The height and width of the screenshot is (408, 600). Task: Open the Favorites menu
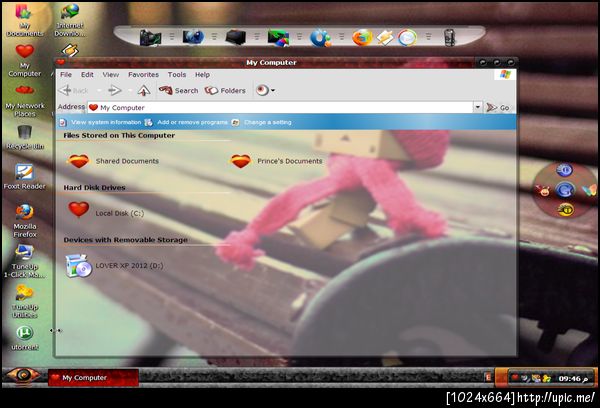[x=143, y=75]
